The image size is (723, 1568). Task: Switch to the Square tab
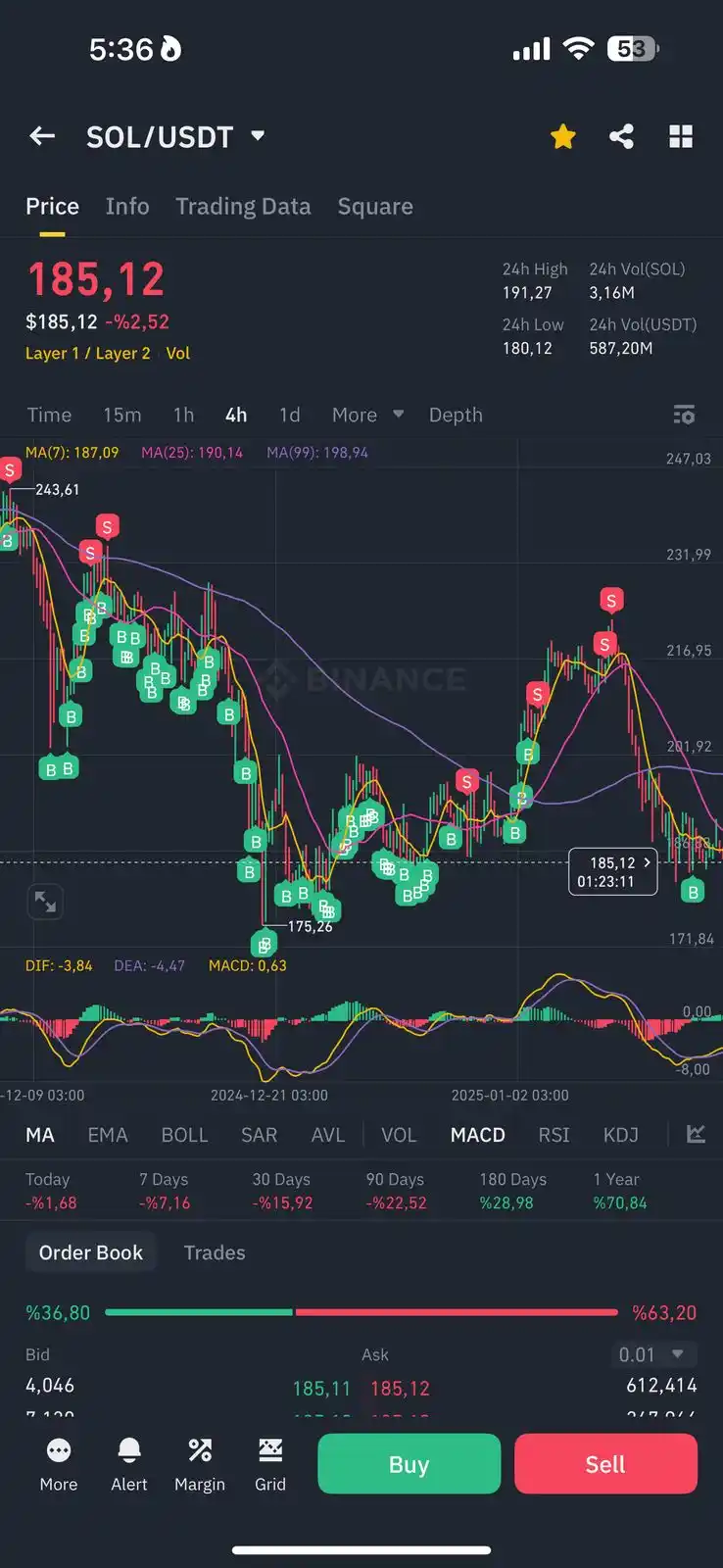click(x=375, y=207)
